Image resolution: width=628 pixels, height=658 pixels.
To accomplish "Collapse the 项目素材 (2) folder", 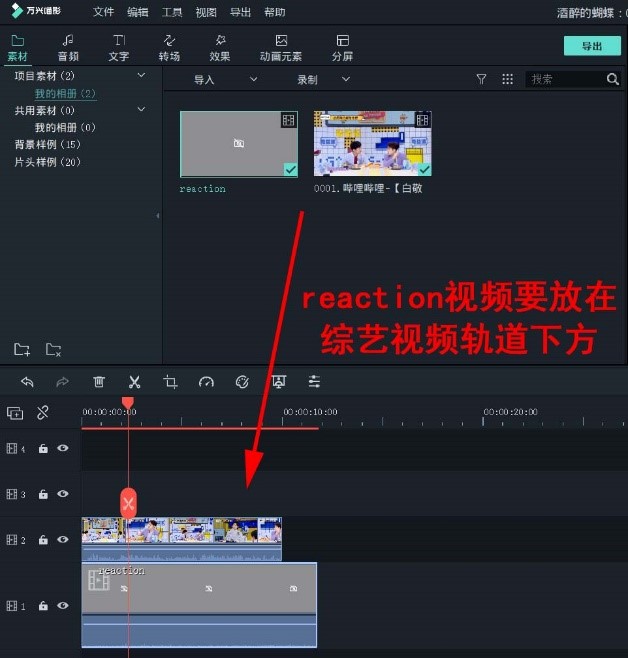I will point(141,76).
